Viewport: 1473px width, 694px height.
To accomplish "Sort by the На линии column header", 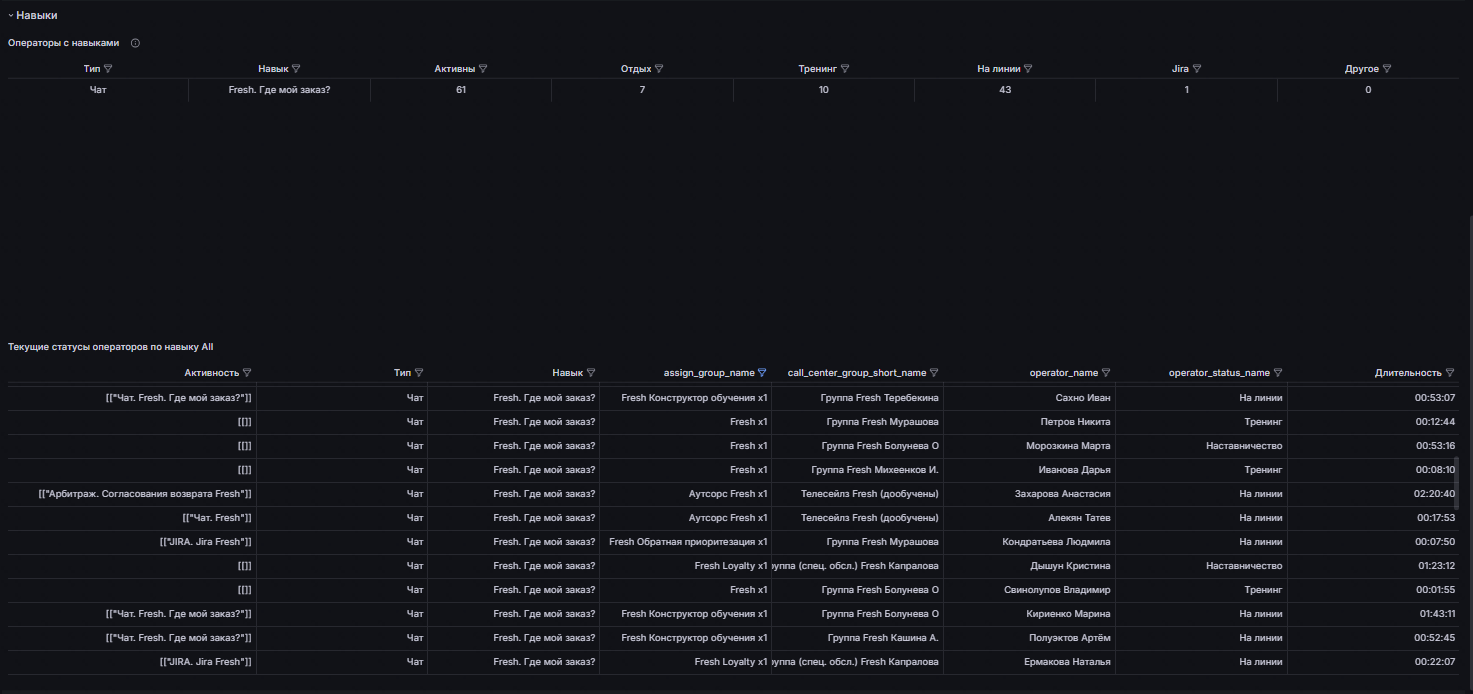I will [x=999, y=69].
